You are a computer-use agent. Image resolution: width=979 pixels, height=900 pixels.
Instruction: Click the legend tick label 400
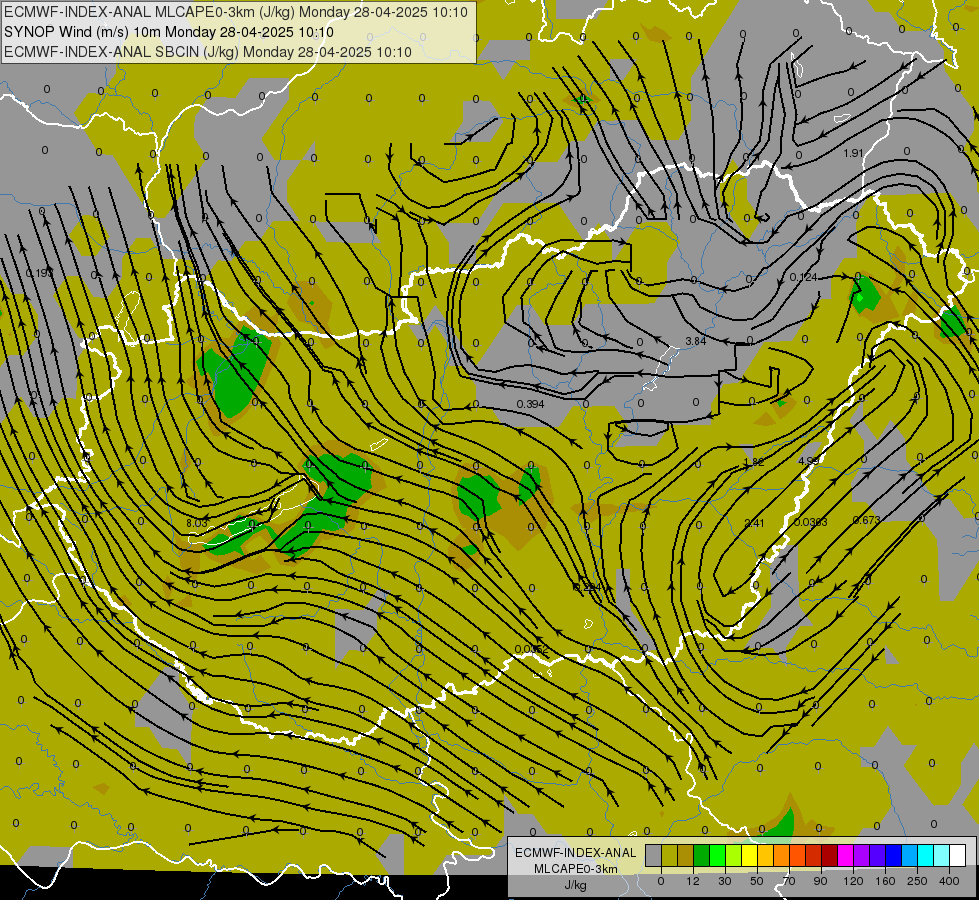click(949, 881)
